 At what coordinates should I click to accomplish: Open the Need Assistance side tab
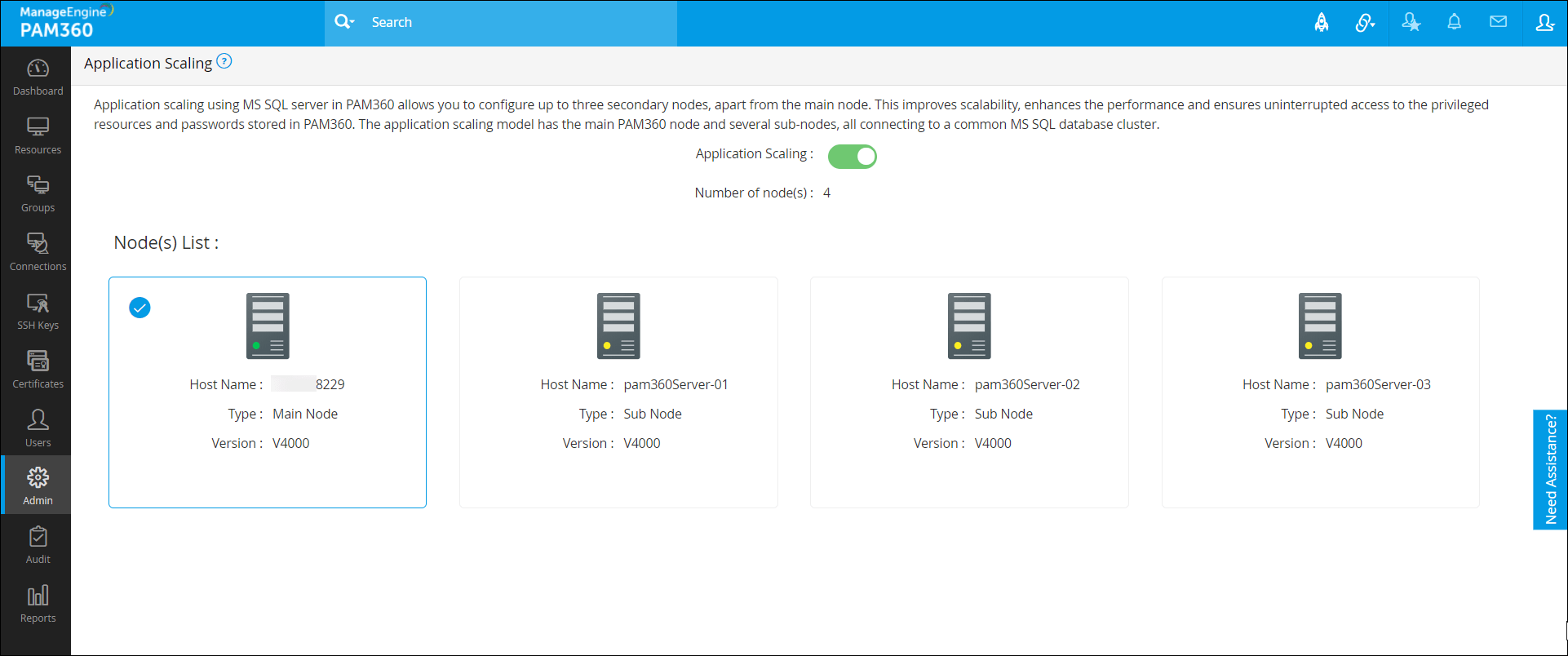(1550, 470)
